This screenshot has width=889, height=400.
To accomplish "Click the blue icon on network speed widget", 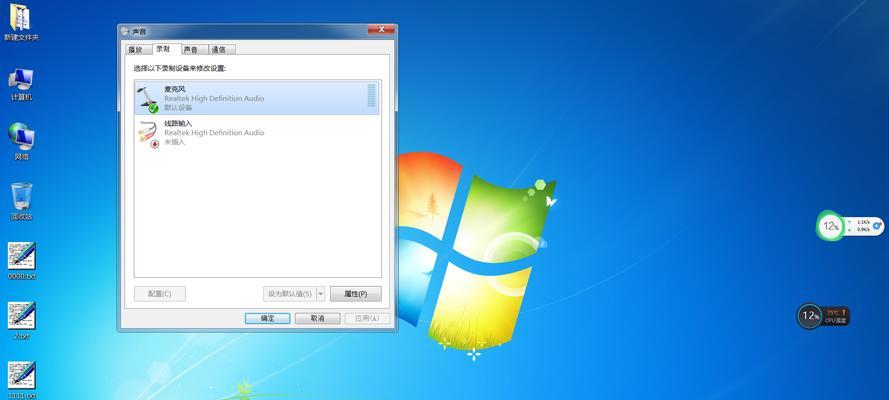I will pos(877,225).
